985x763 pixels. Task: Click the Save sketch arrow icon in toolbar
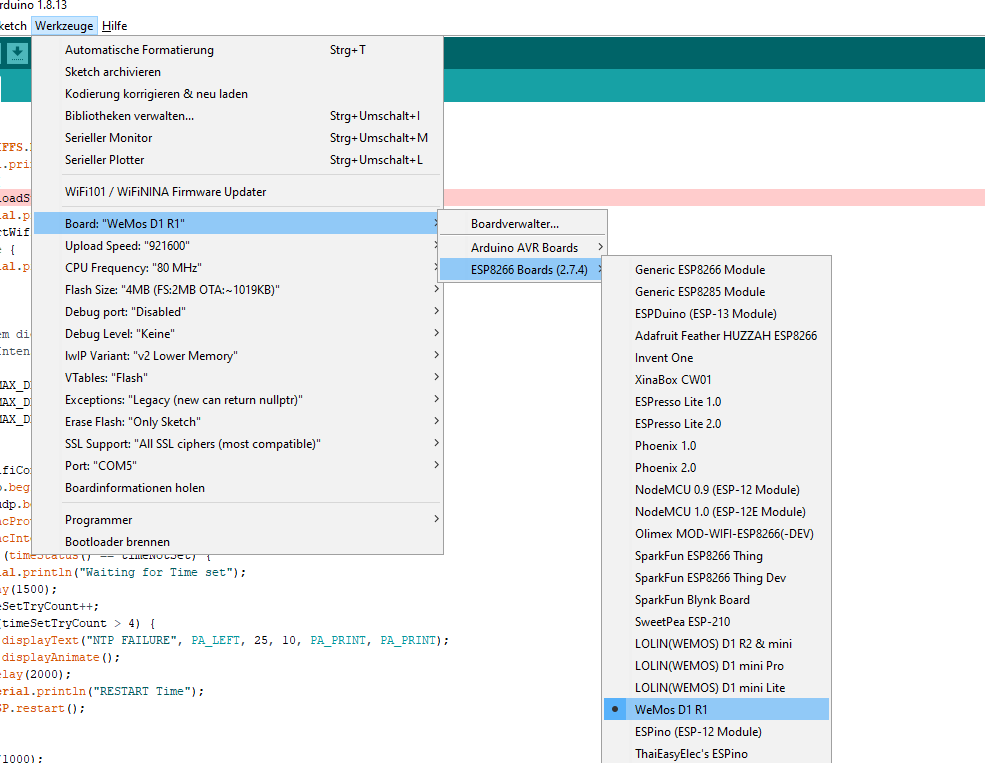[x=17, y=54]
